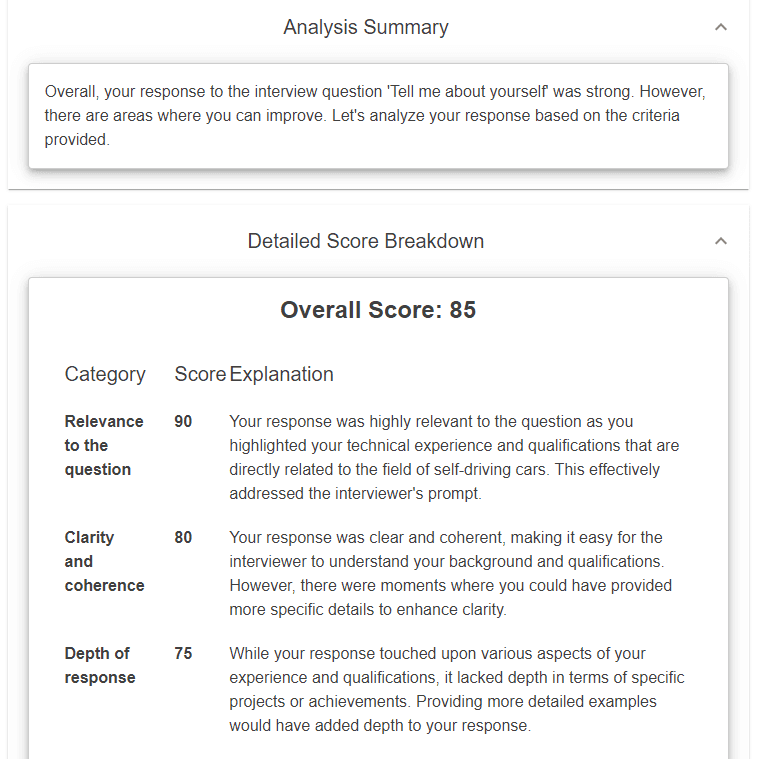Collapse the Detailed Score Breakdown chevron
759x759 pixels.
point(721,241)
